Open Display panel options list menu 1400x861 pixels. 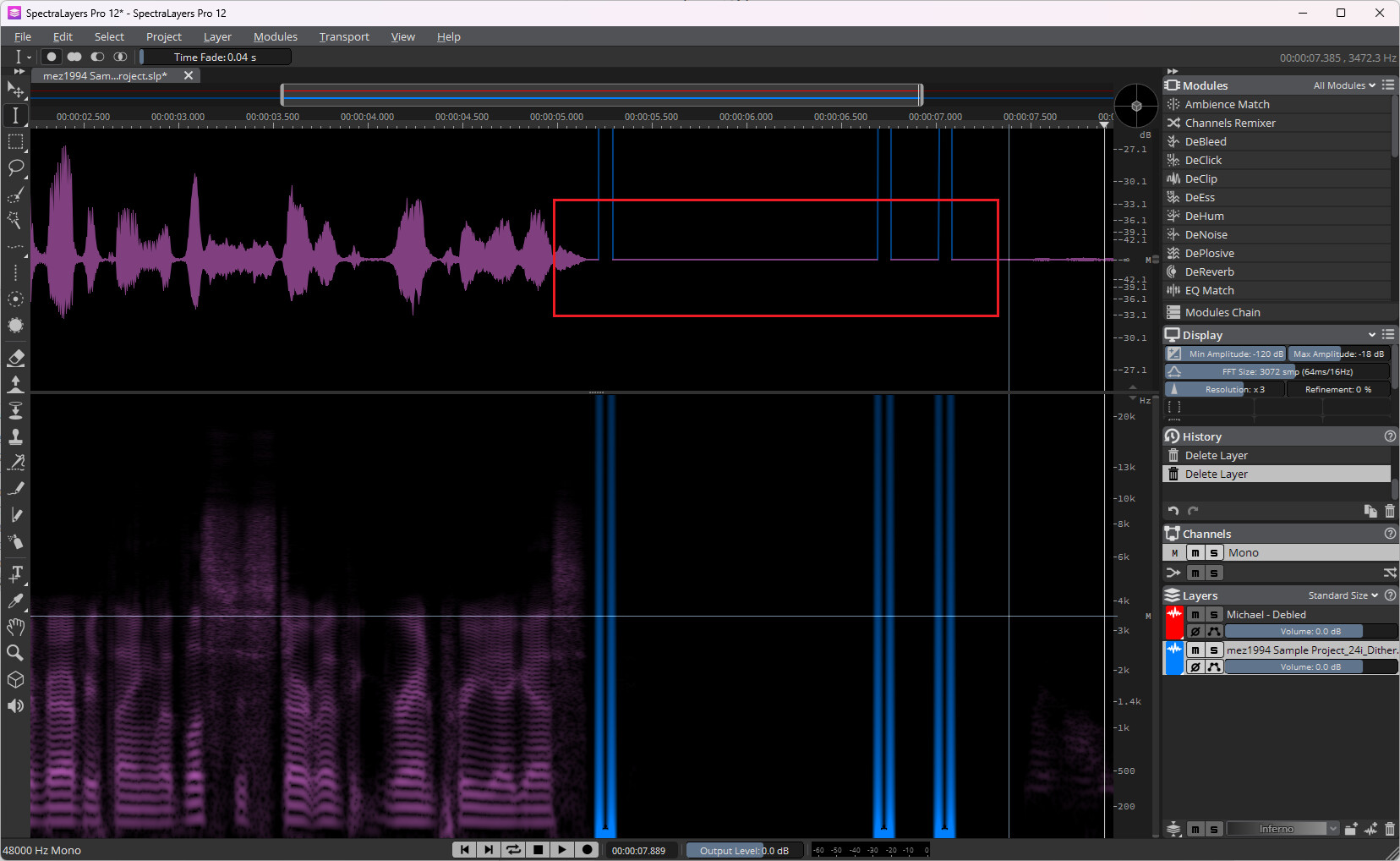[1388, 335]
